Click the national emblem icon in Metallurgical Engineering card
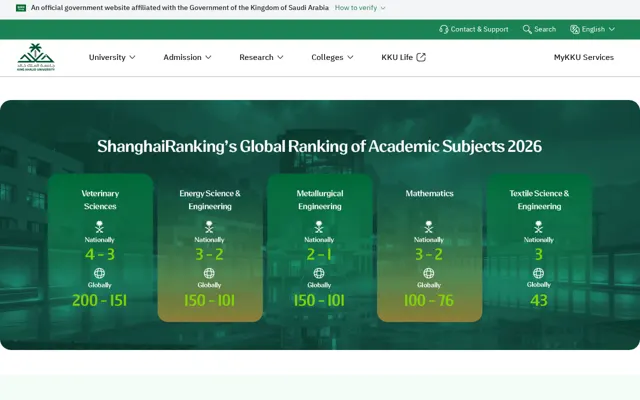 (x=319, y=227)
